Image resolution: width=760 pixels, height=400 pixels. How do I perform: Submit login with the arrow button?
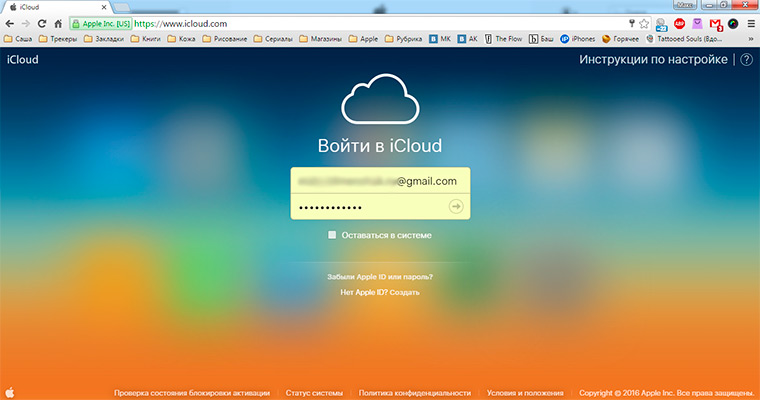point(456,207)
